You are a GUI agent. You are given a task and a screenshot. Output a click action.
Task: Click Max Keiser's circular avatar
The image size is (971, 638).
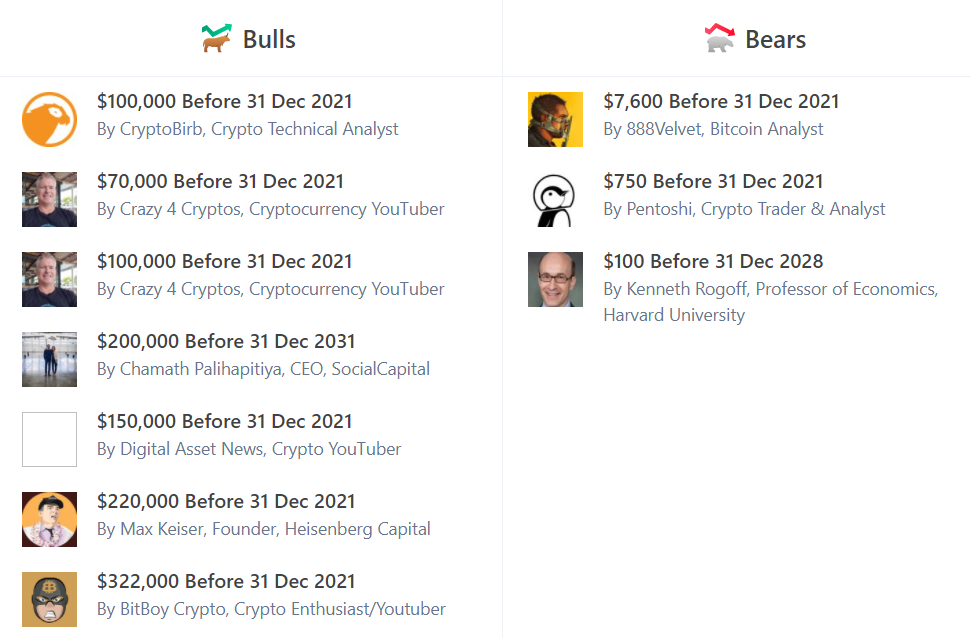[50, 520]
